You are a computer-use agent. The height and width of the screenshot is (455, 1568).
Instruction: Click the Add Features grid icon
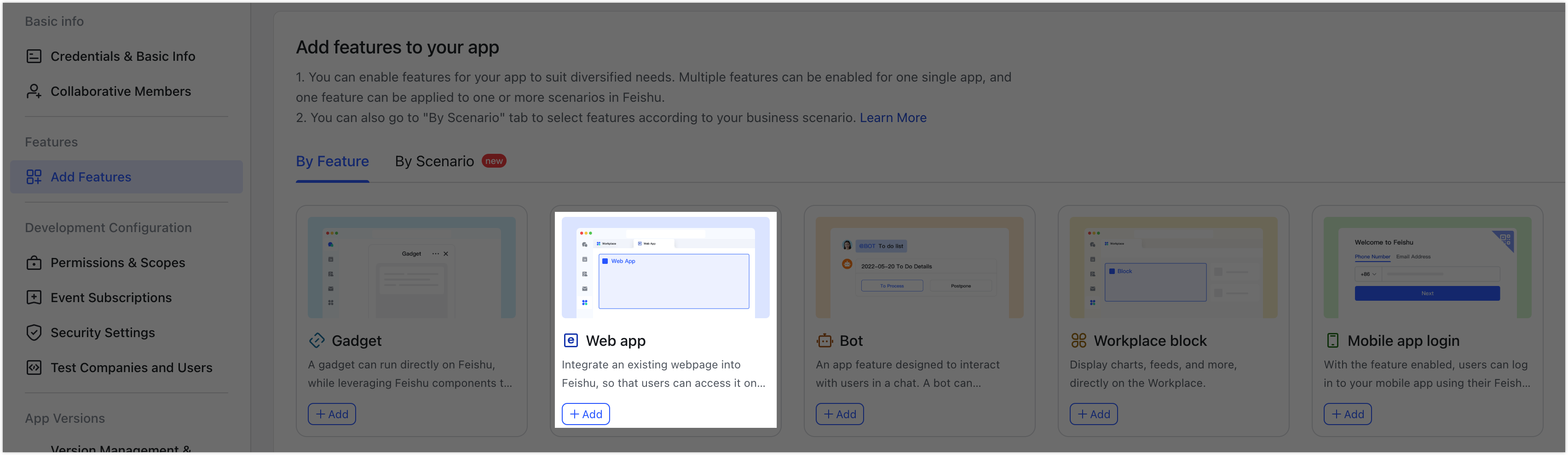[x=34, y=177]
